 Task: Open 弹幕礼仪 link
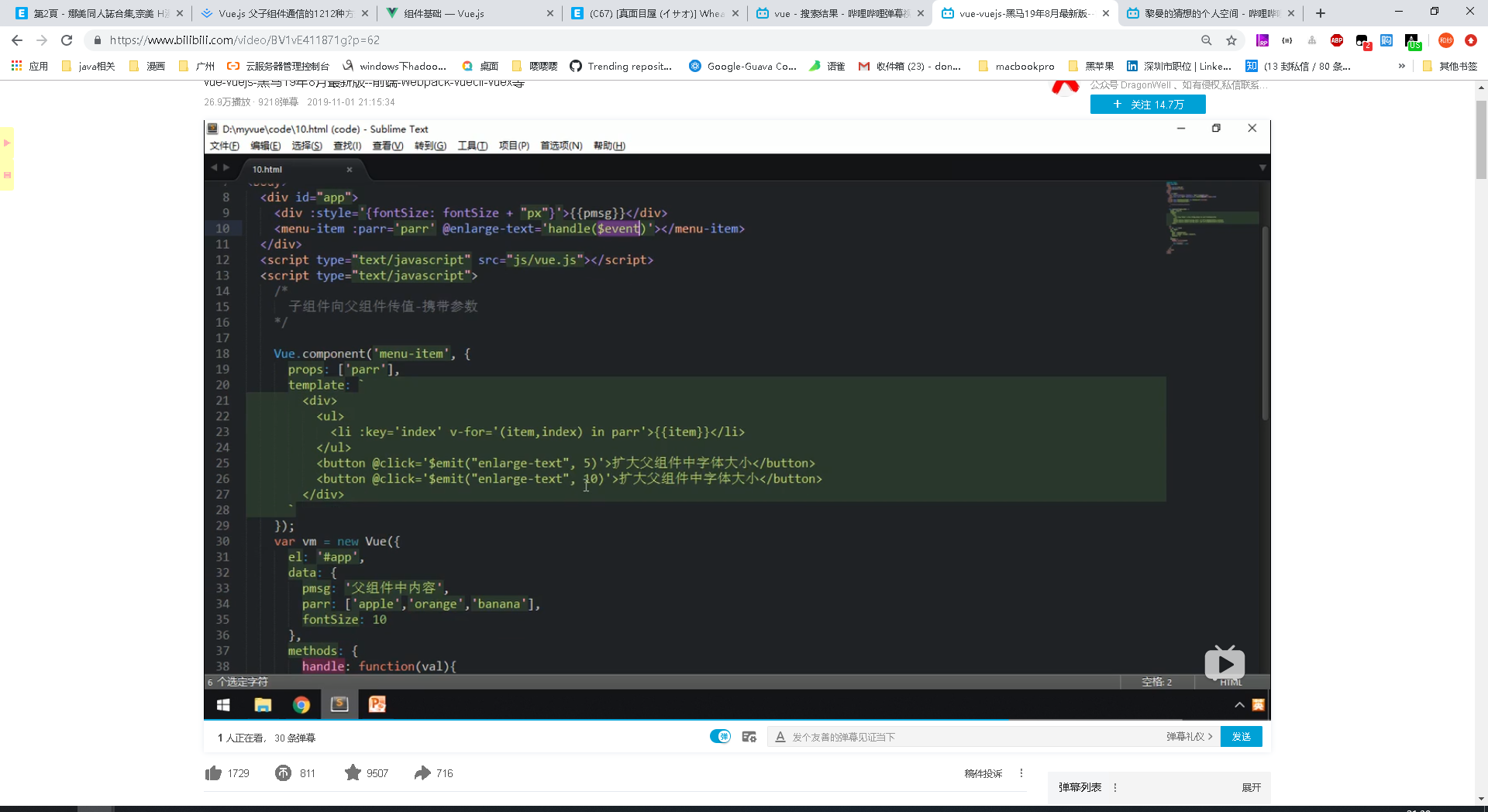pos(1189,737)
